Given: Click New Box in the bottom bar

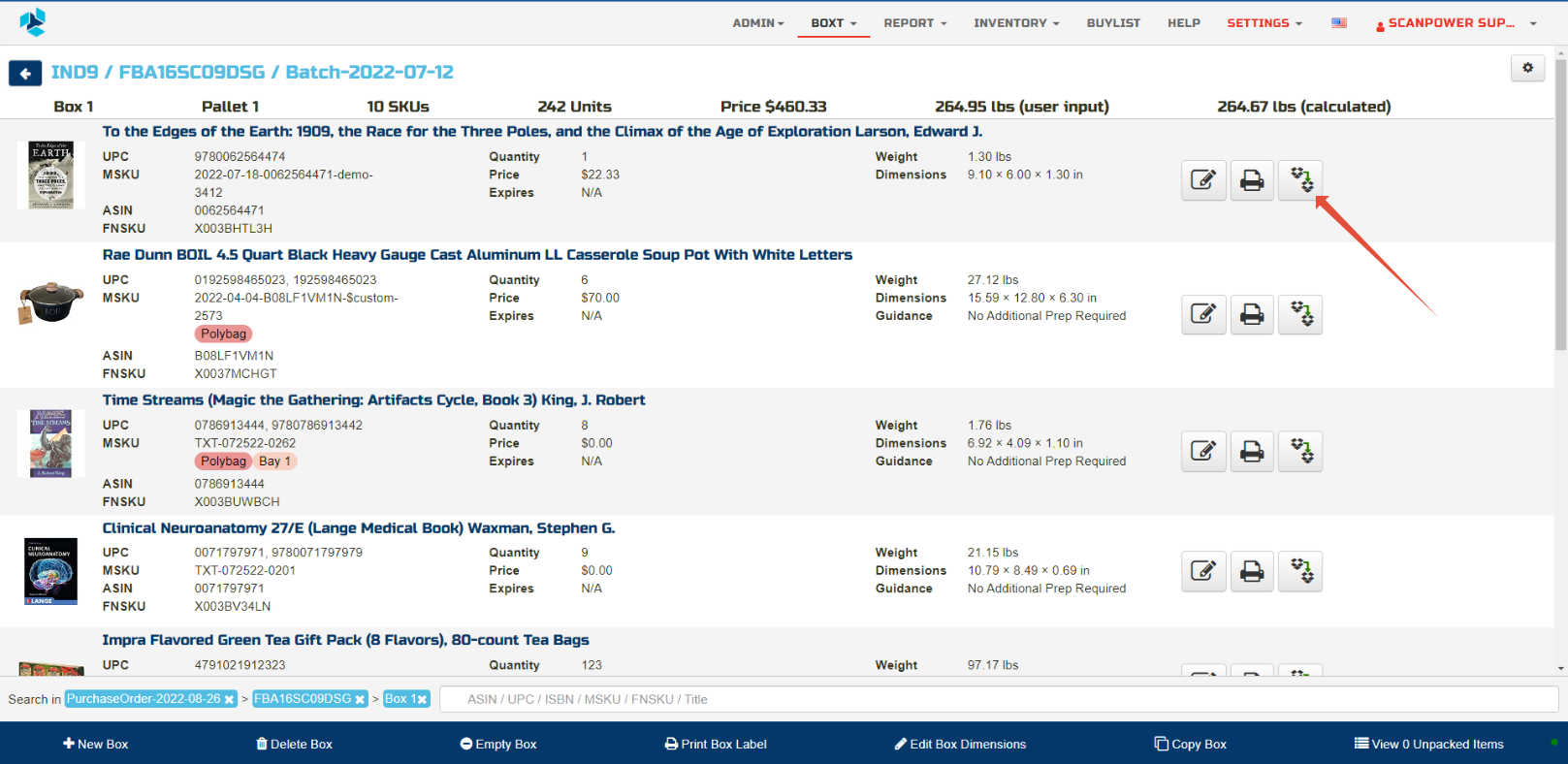Looking at the screenshot, I should [x=95, y=745].
